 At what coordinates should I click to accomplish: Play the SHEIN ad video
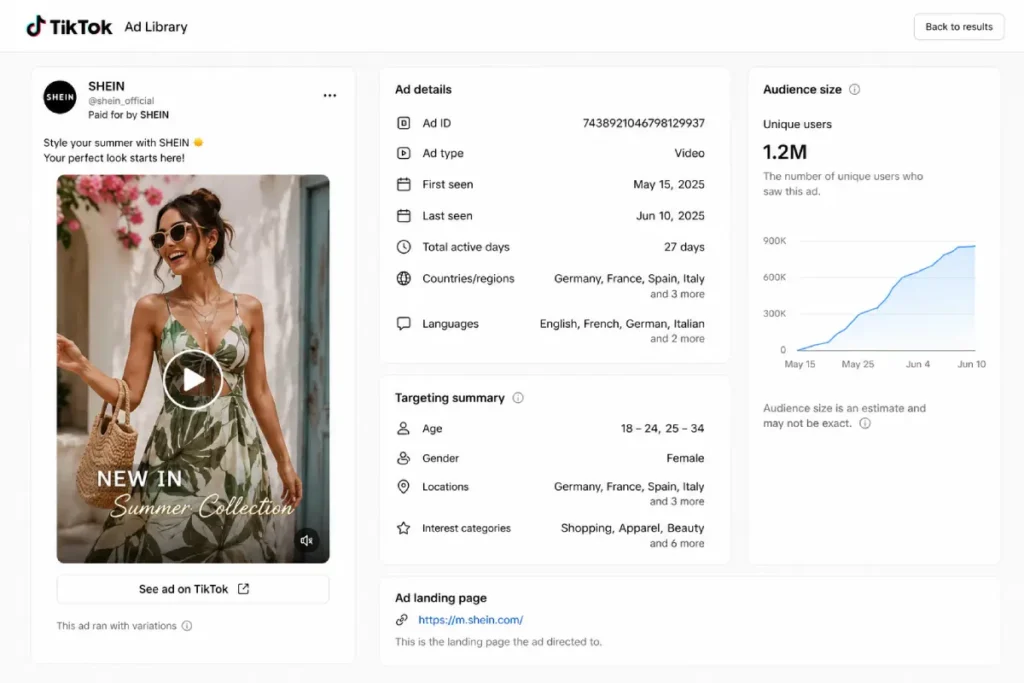click(x=193, y=379)
